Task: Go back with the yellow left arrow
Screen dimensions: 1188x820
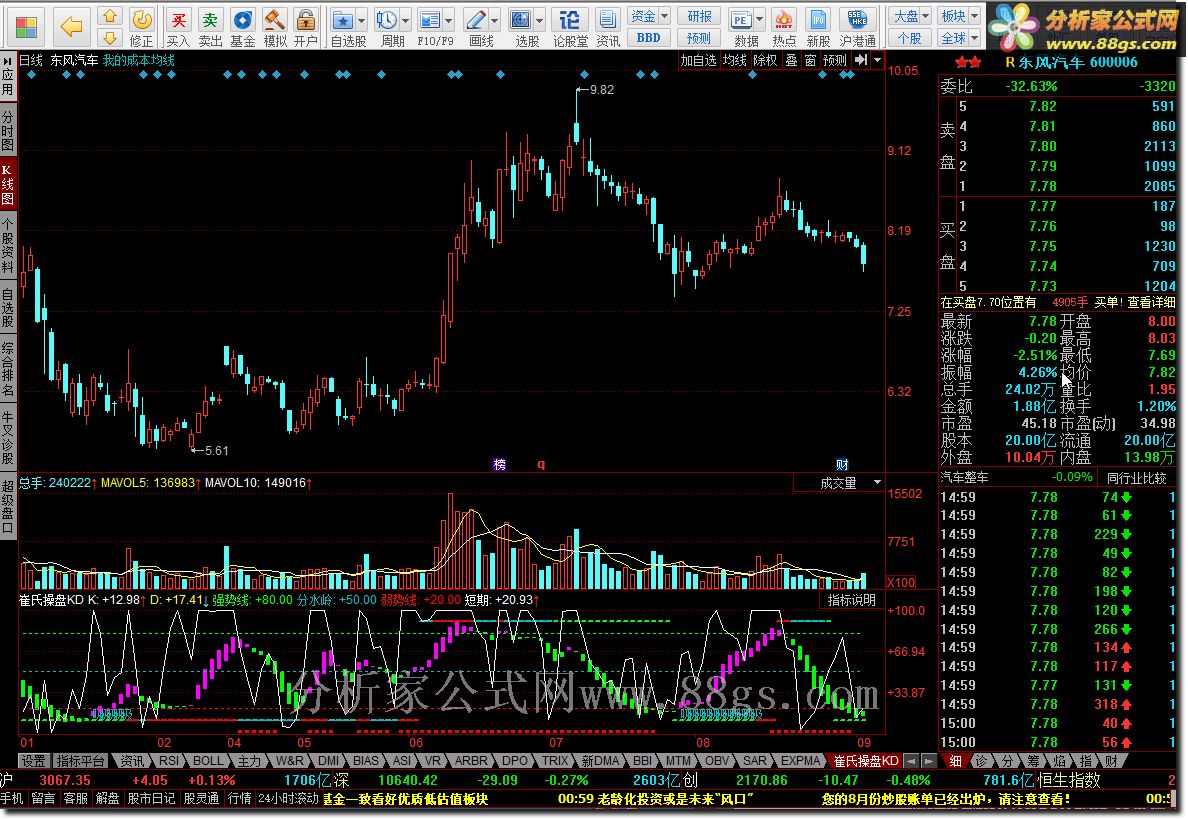Action: point(71,27)
